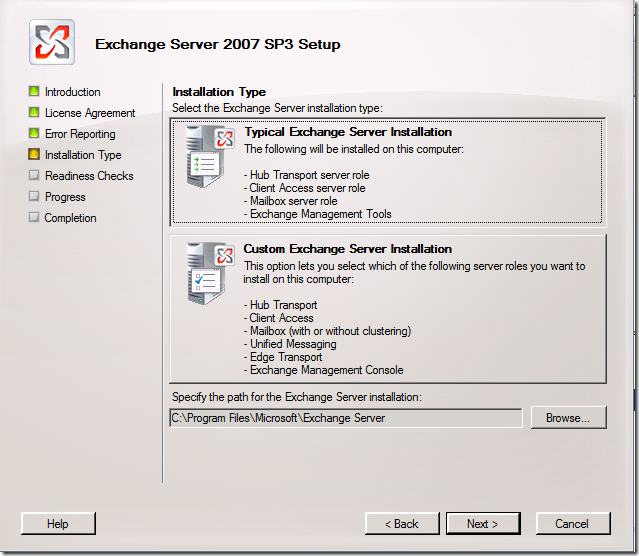Select Typical Exchange Server Installation option
639x556 pixels.
point(388,172)
